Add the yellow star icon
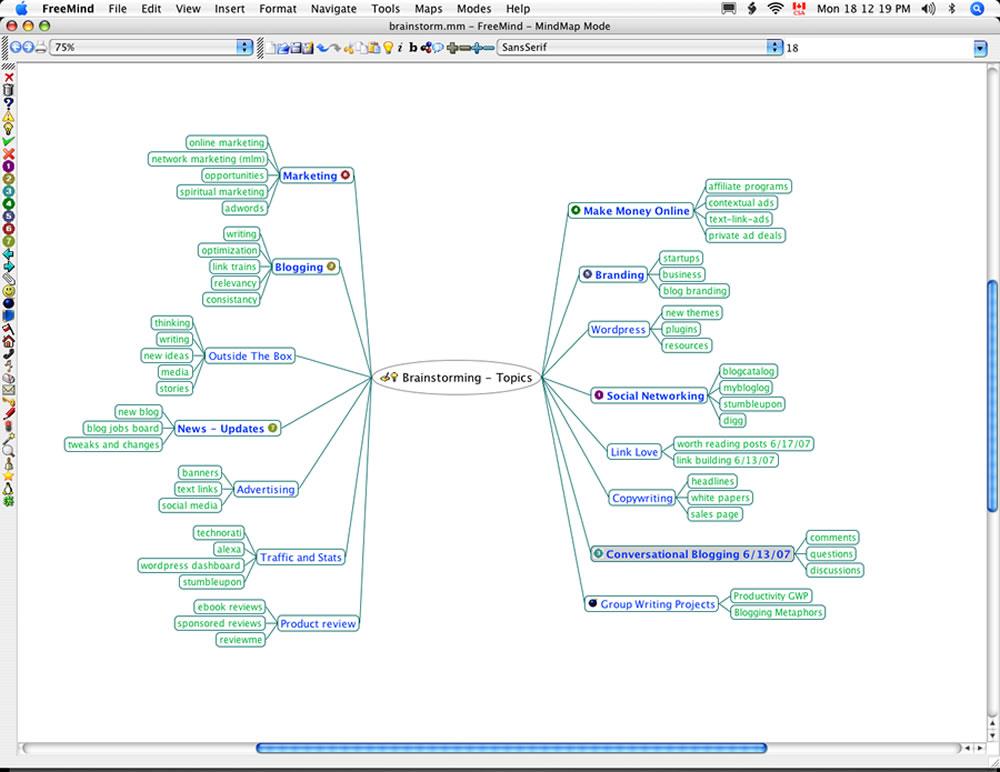This screenshot has height=772, width=1000. (x=8, y=476)
